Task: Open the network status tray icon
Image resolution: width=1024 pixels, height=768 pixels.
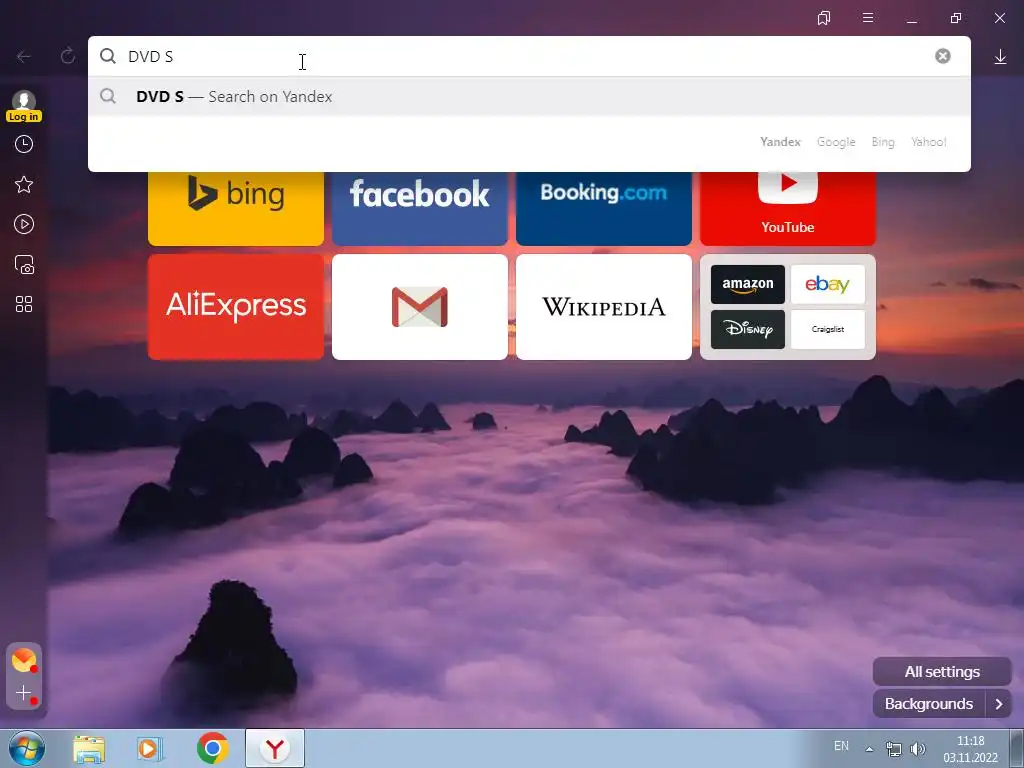Action: (893, 749)
